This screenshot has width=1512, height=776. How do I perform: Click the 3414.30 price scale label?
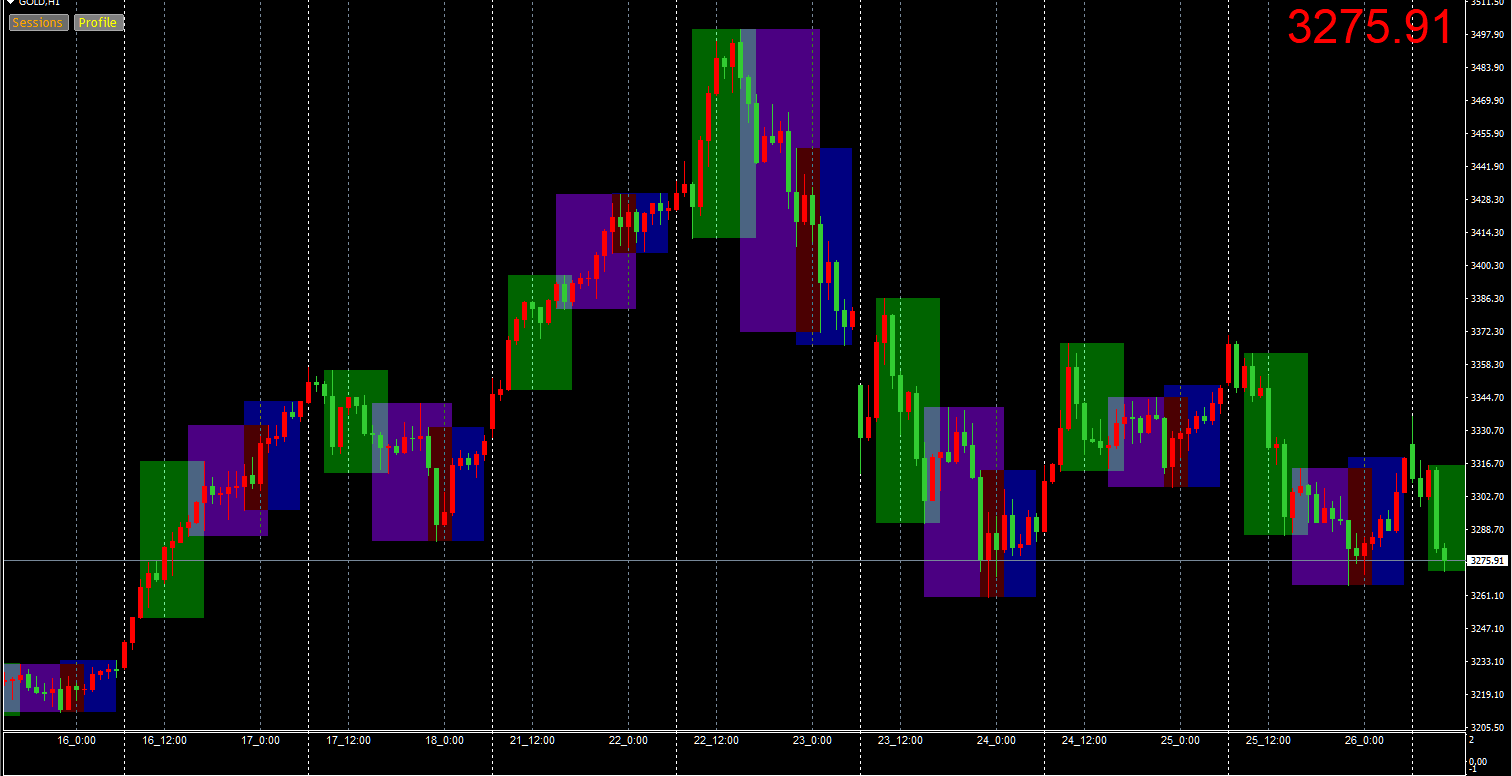click(1489, 233)
